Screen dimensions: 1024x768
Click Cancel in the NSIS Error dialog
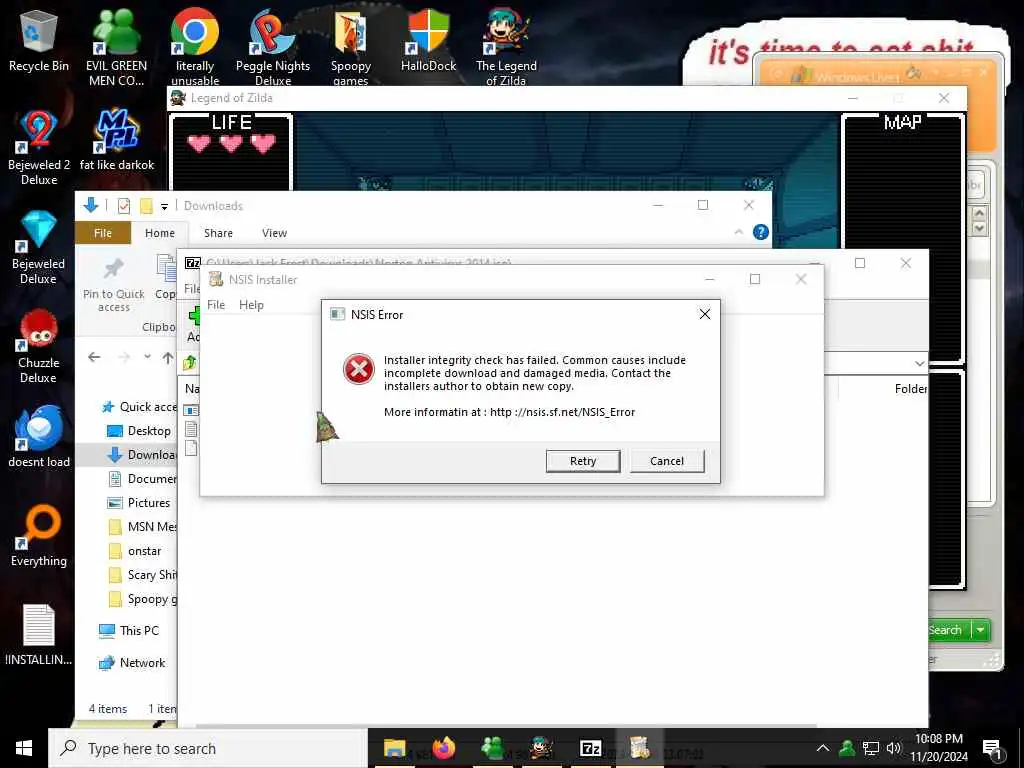coord(667,461)
